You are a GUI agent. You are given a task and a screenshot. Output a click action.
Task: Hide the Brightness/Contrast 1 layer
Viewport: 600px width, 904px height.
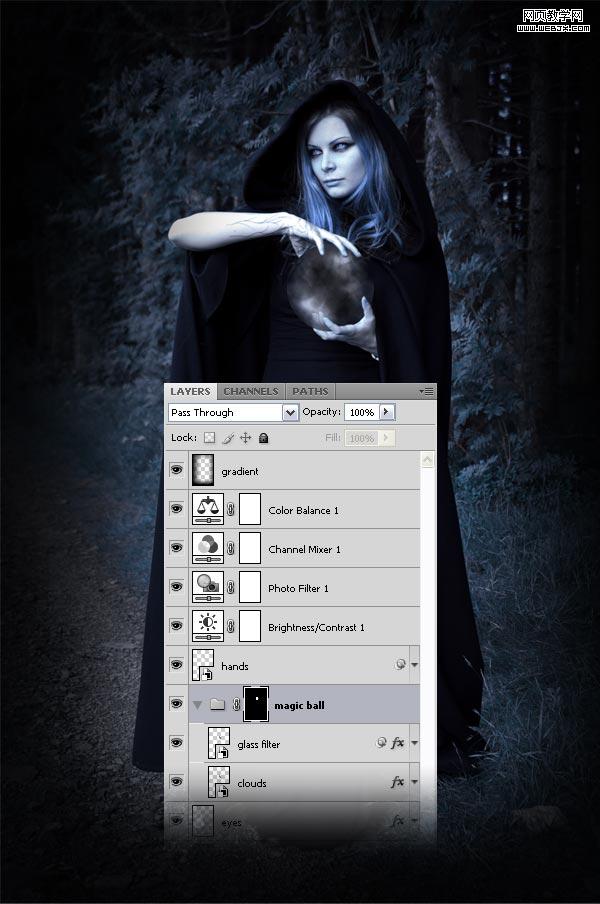(x=176, y=626)
